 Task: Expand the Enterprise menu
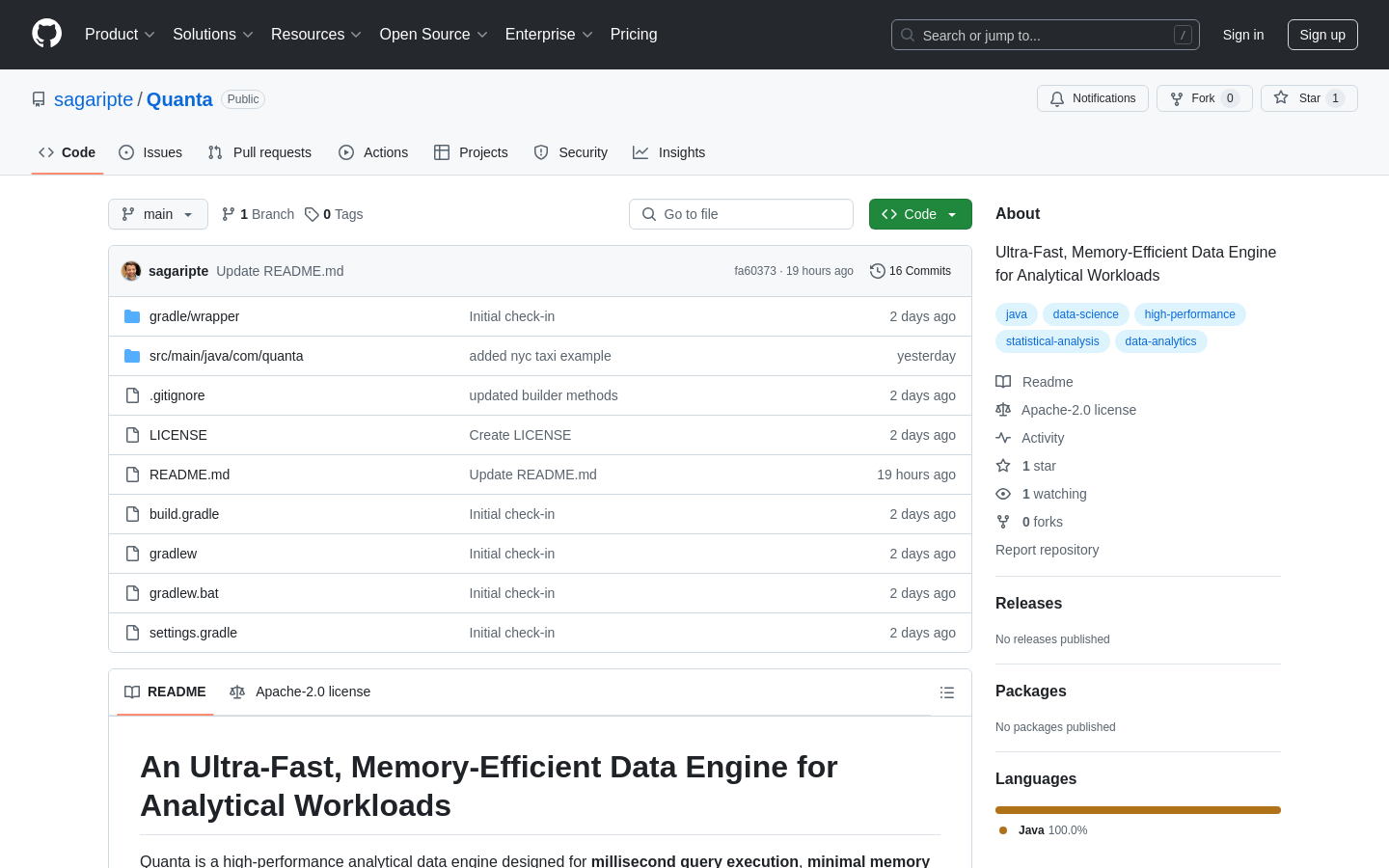[x=549, y=35]
